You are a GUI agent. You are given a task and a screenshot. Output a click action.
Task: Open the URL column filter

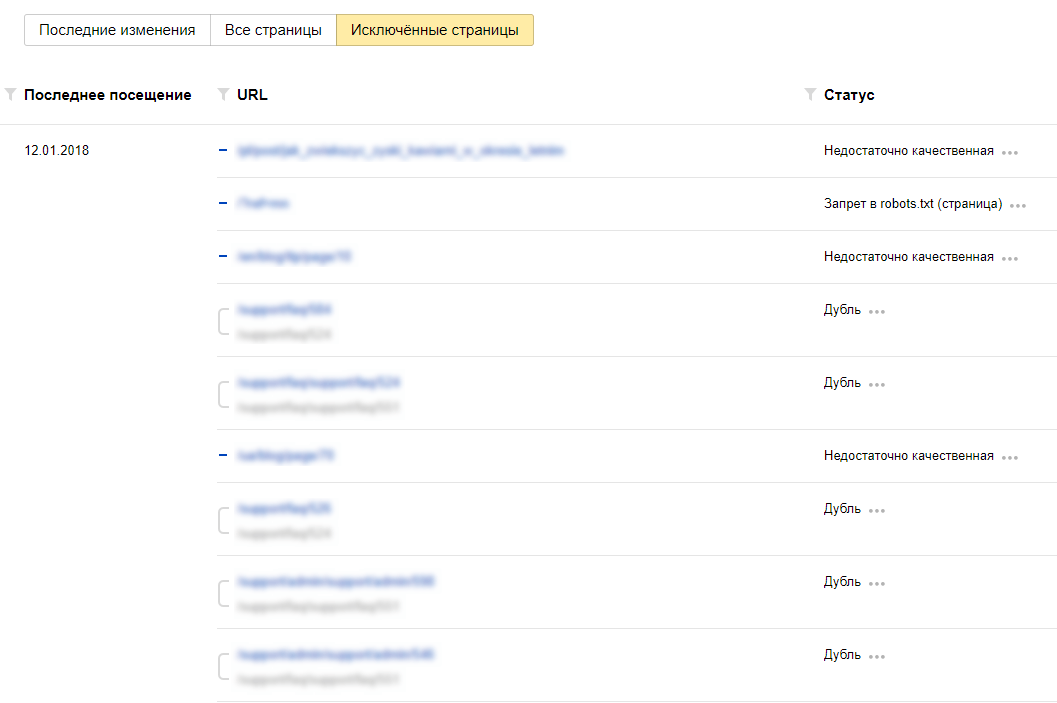tap(223, 95)
